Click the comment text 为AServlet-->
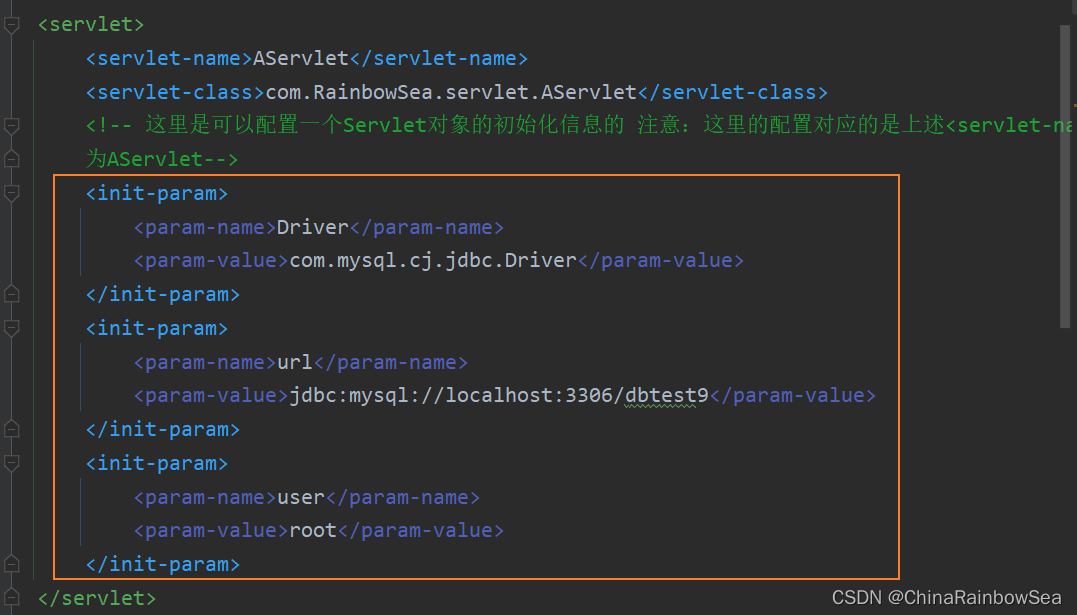The width and height of the screenshot is (1077, 615). coord(162,159)
